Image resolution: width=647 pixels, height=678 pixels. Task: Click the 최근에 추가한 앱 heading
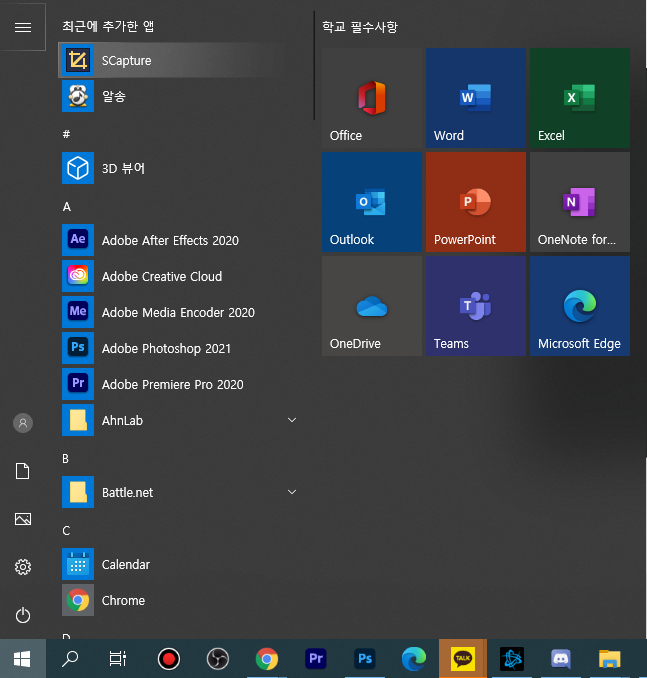(x=108, y=26)
